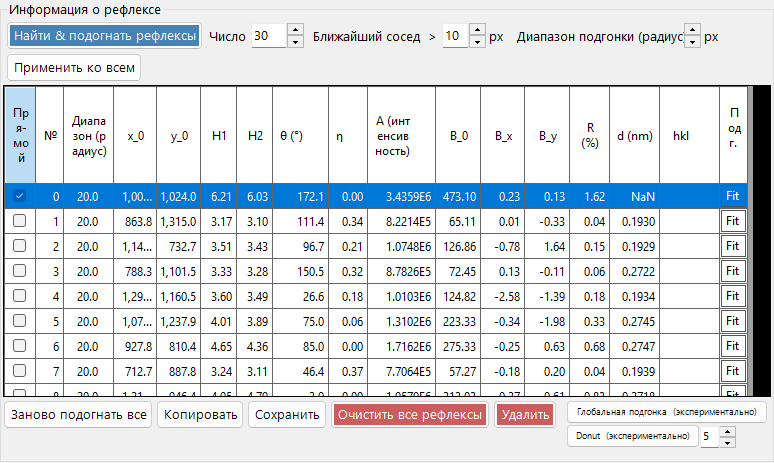Image resolution: width=774 pixels, height=463 pixels.
Task: Select intensity cell '1.0748E6'
Action: click(402, 246)
